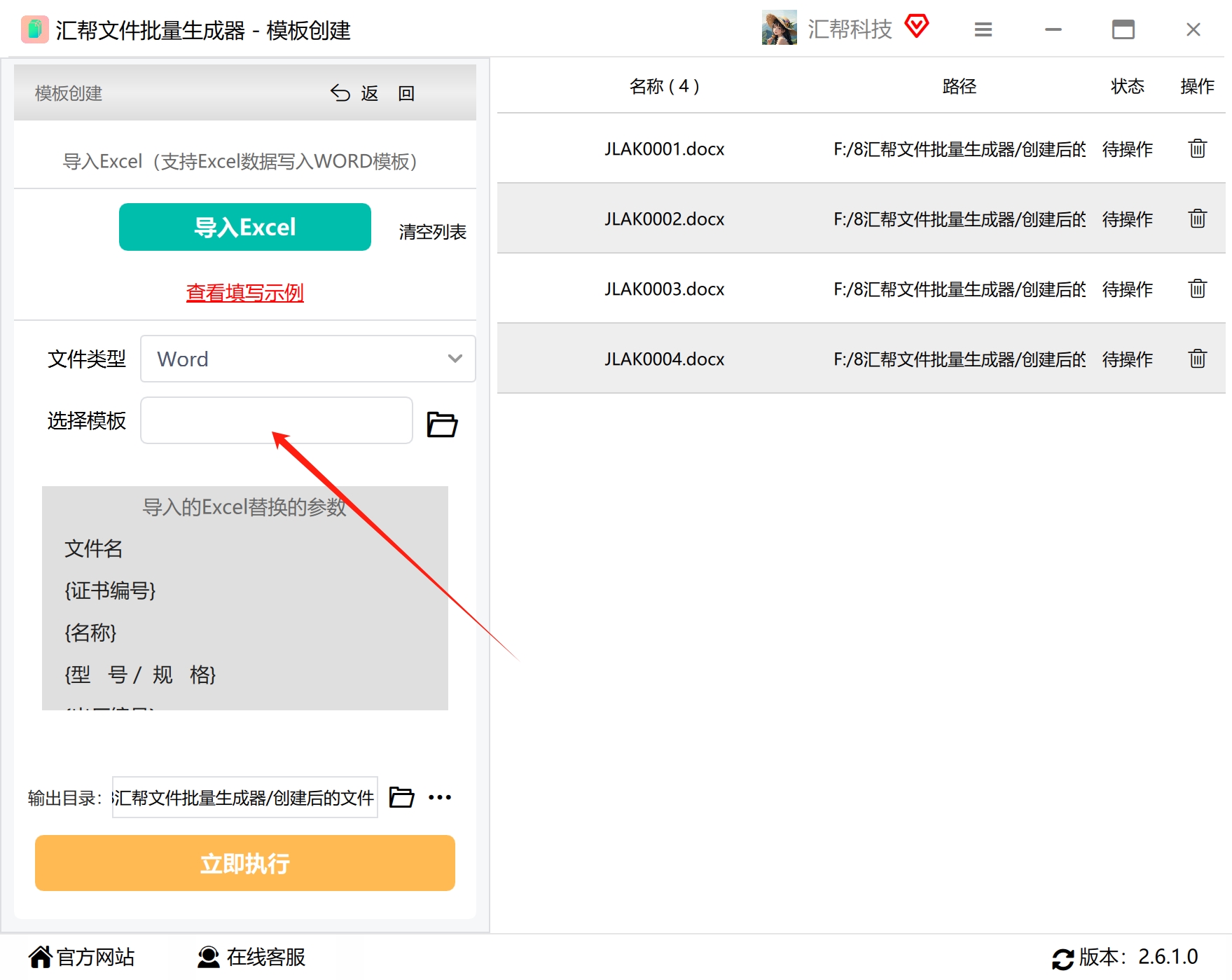Clear the list with 清空列表

432,232
